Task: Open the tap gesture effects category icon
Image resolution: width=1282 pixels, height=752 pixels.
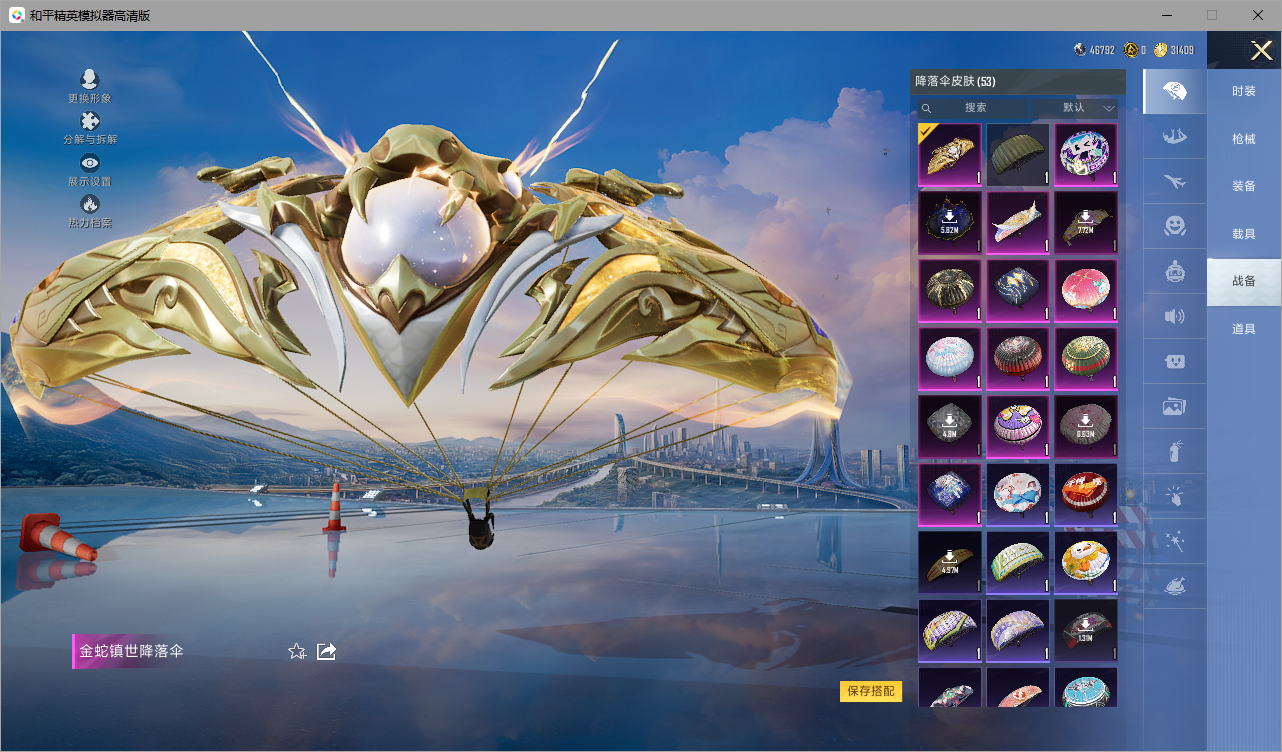Action: (x=1174, y=496)
